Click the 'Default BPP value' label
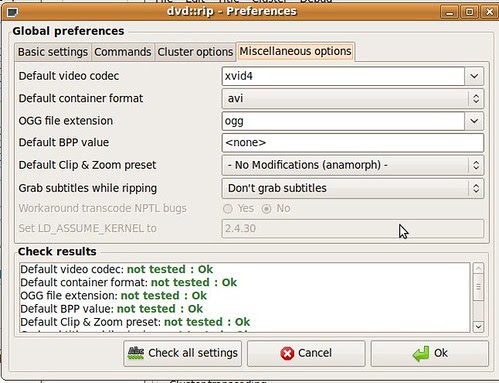The width and height of the screenshot is (499, 383). point(64,143)
